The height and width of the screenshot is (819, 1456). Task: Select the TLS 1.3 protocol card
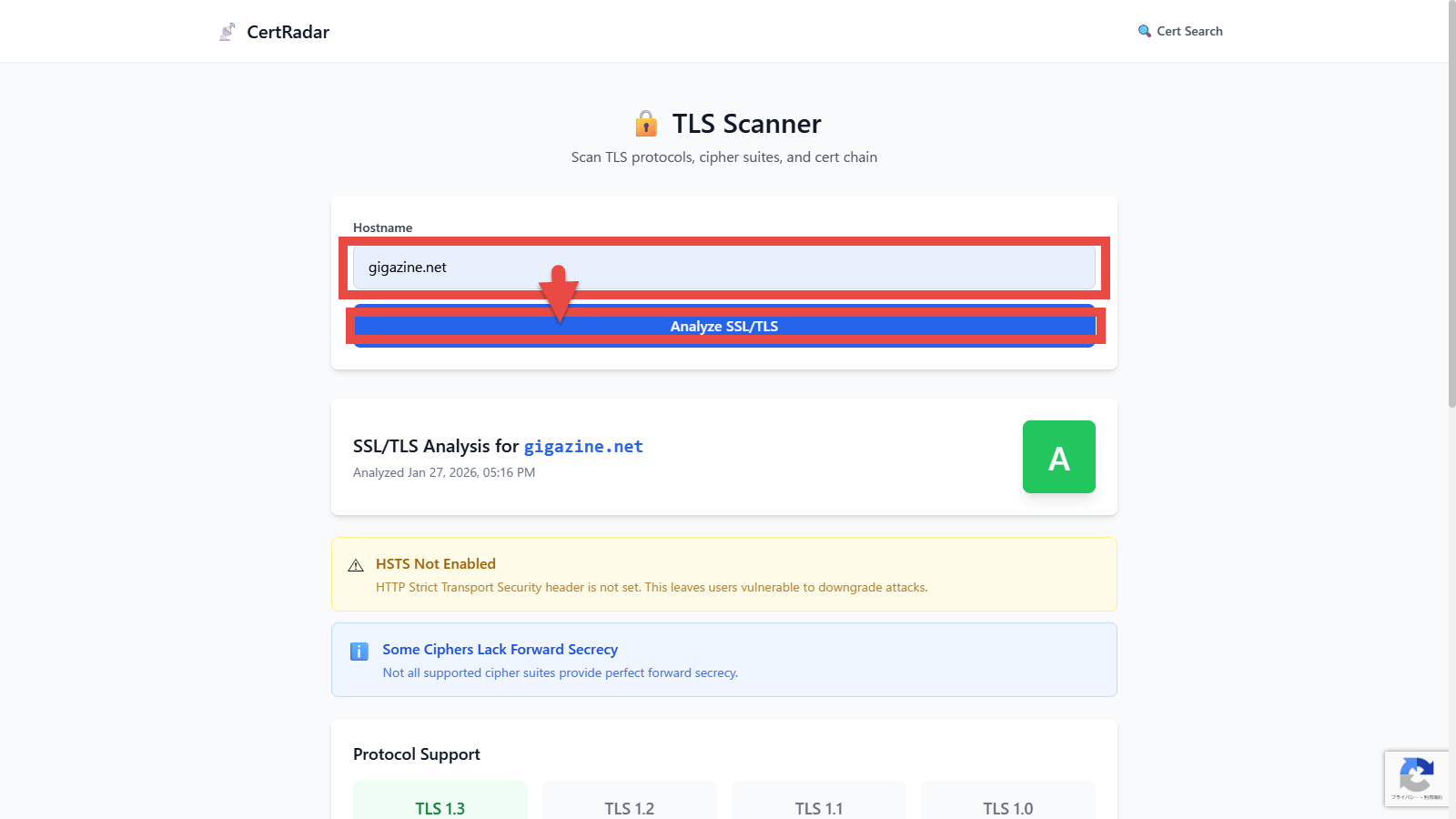coord(440,803)
